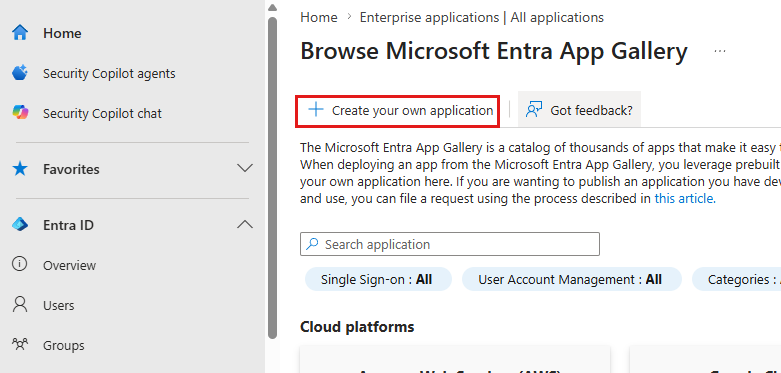Click into the Search application field

[x=450, y=244]
